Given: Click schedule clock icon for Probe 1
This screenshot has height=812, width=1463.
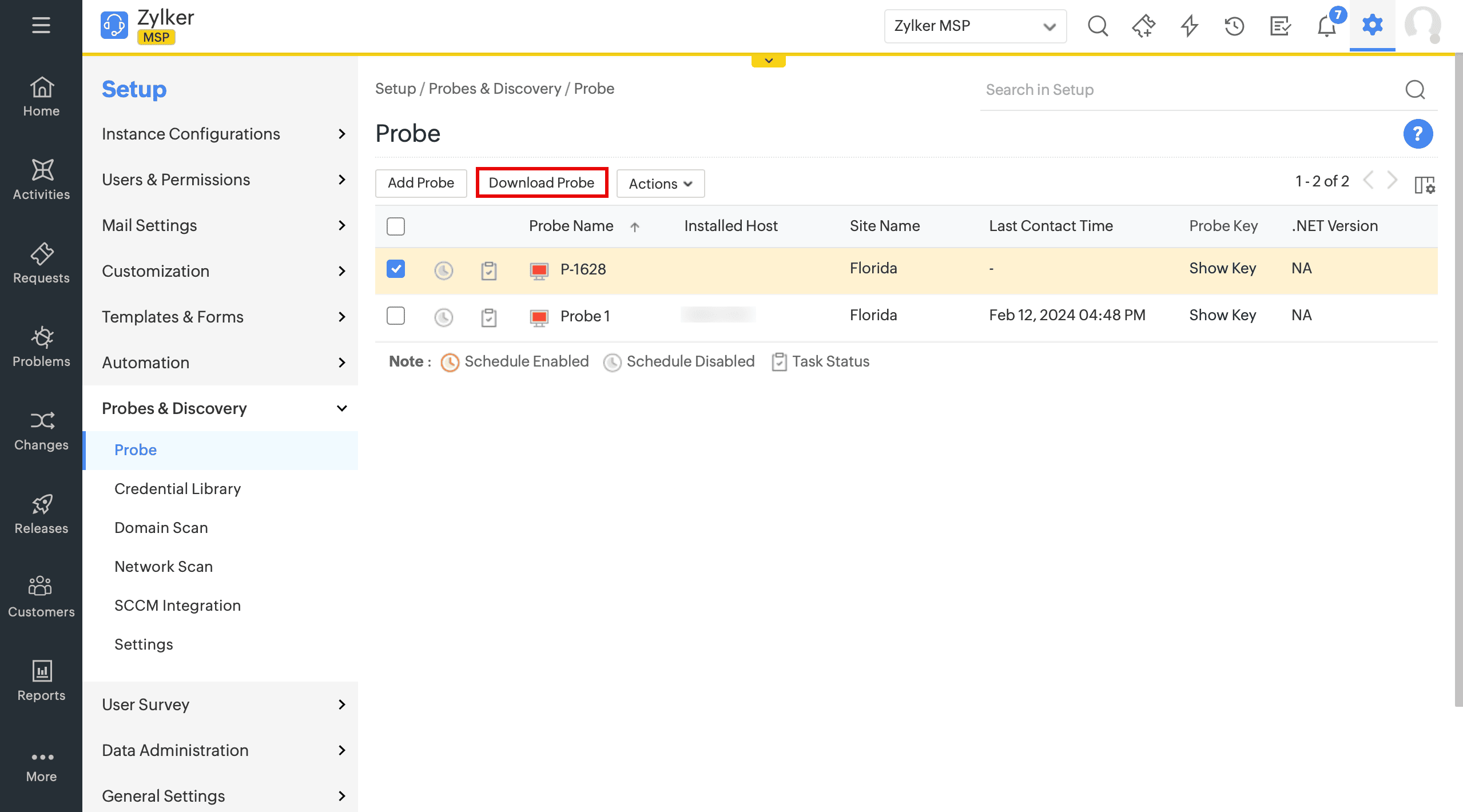Looking at the screenshot, I should [x=443, y=317].
